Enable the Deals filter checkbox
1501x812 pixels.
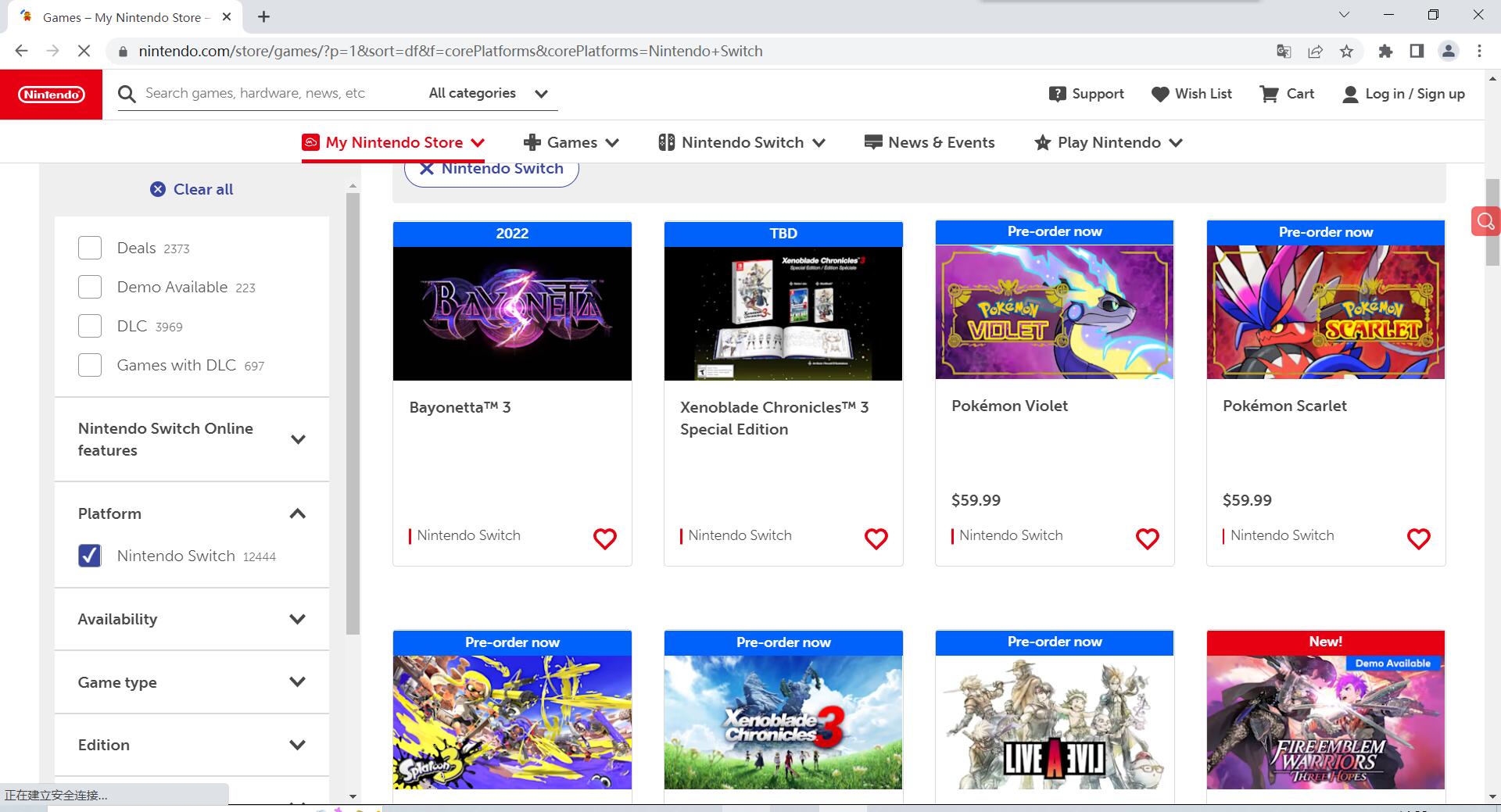[x=90, y=248]
